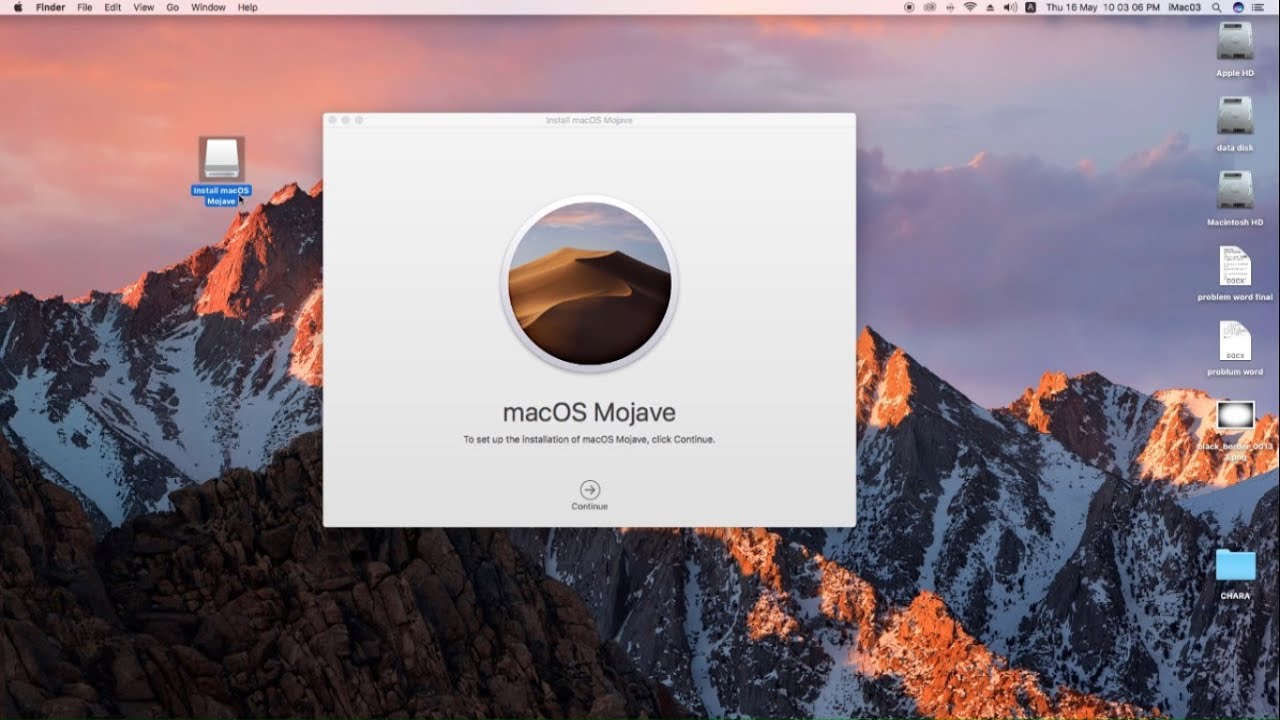Open the Apple menu
The width and height of the screenshot is (1280, 720).
coord(17,7)
